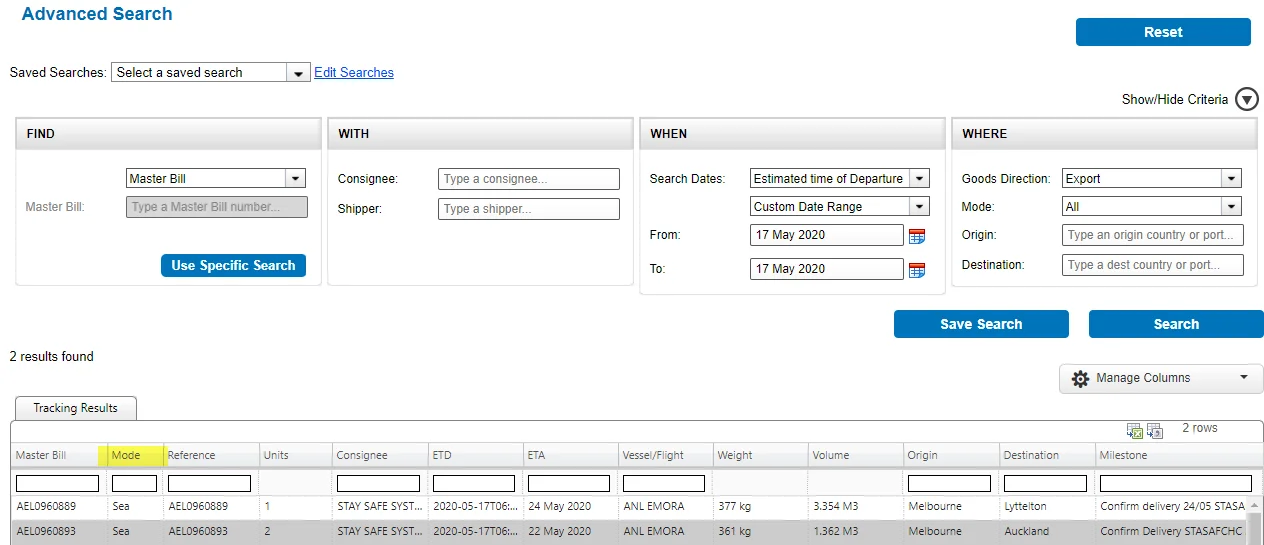Viewport: 1264px width, 545px height.
Task: Switch to the Tracking Results tab
Action: click(x=76, y=408)
